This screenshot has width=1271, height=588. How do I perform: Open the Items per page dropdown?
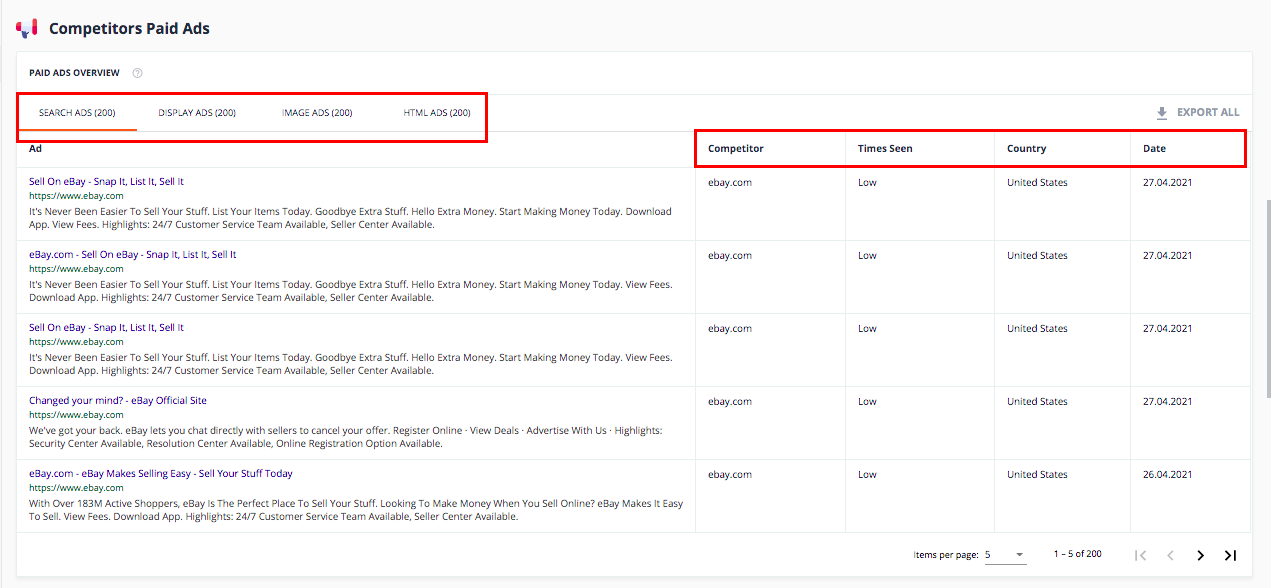[1005, 555]
